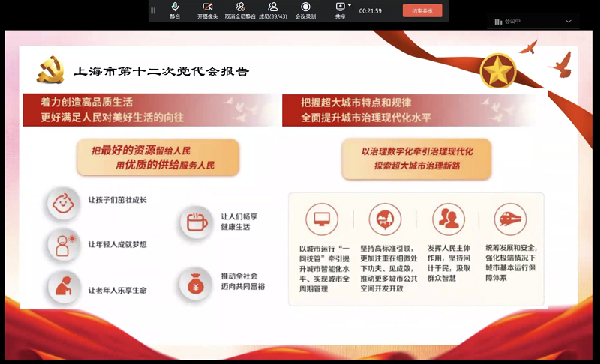The height and width of the screenshot is (364, 600).
Task: Click text 让孩子们茁壮成长
Action: [117, 200]
